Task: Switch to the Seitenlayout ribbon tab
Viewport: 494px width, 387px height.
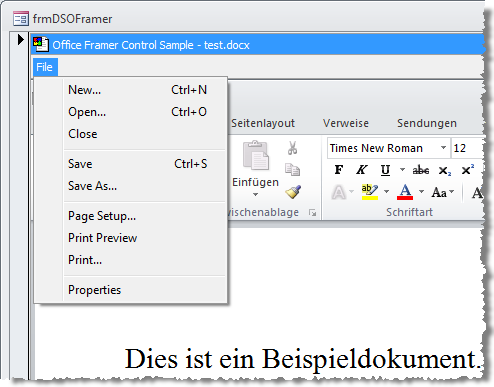Action: click(263, 123)
